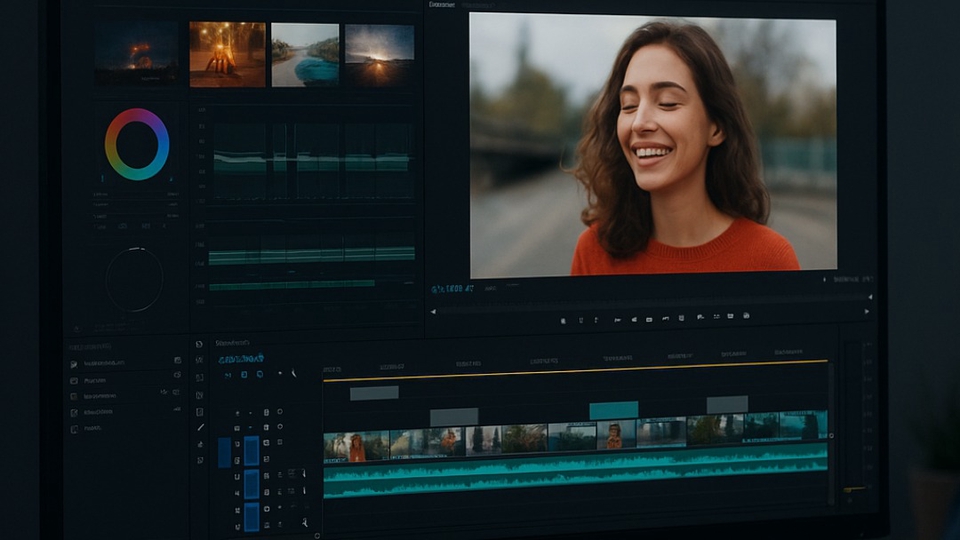Select the first video clip showing a woman in orange
The image size is (960, 540).
pos(356,446)
